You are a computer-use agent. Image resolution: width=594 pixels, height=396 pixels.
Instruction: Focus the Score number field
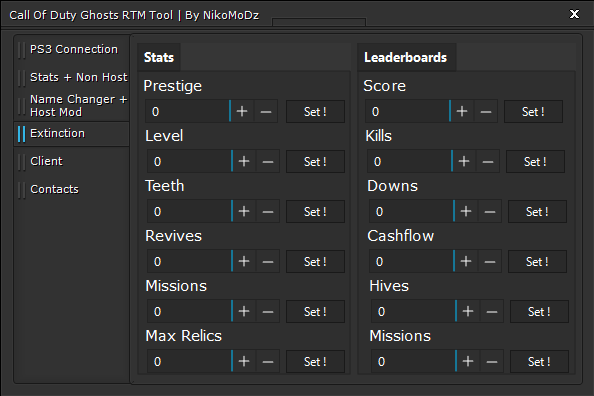(407, 111)
